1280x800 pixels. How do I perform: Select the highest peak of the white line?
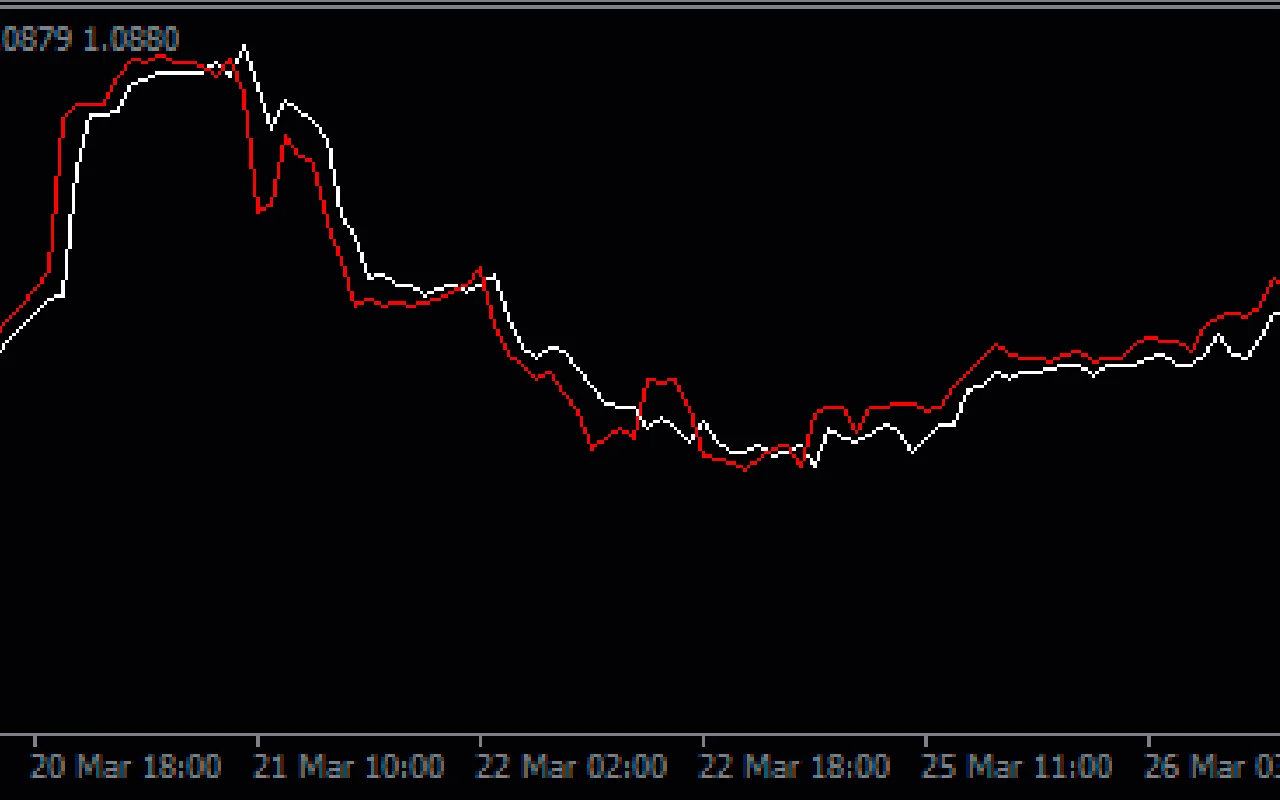[243, 45]
